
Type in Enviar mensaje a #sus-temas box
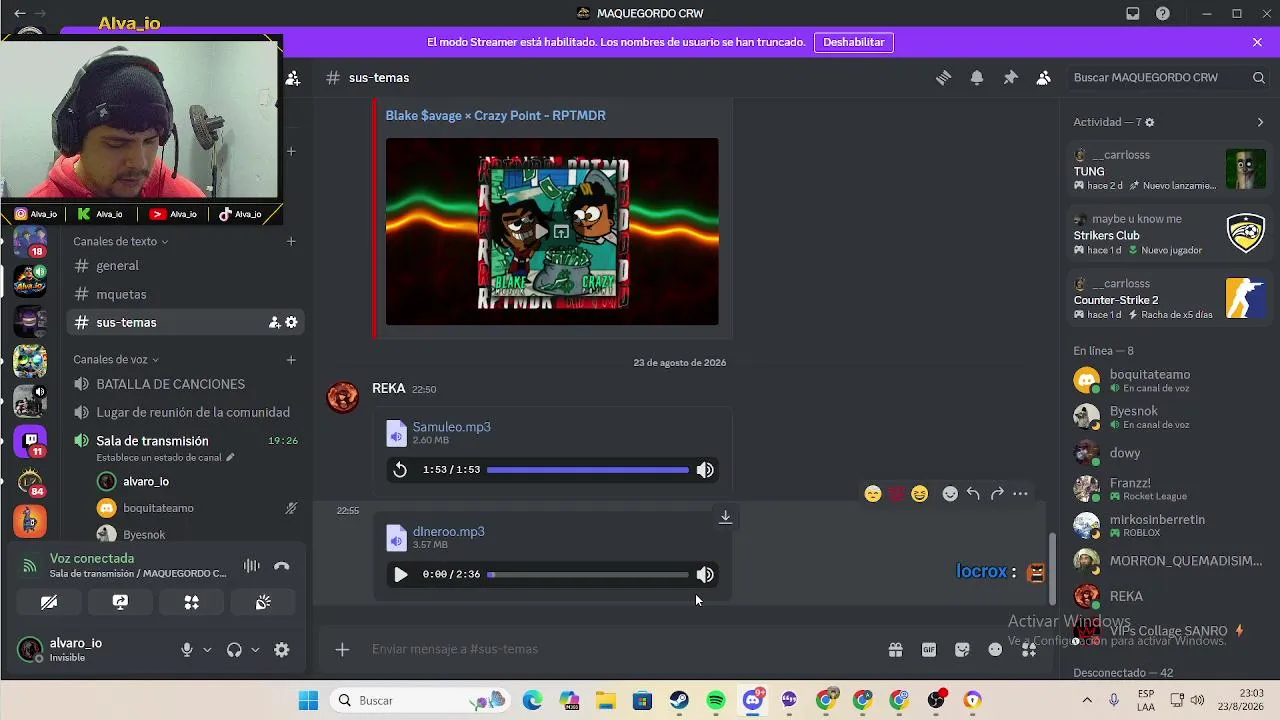click(620, 650)
